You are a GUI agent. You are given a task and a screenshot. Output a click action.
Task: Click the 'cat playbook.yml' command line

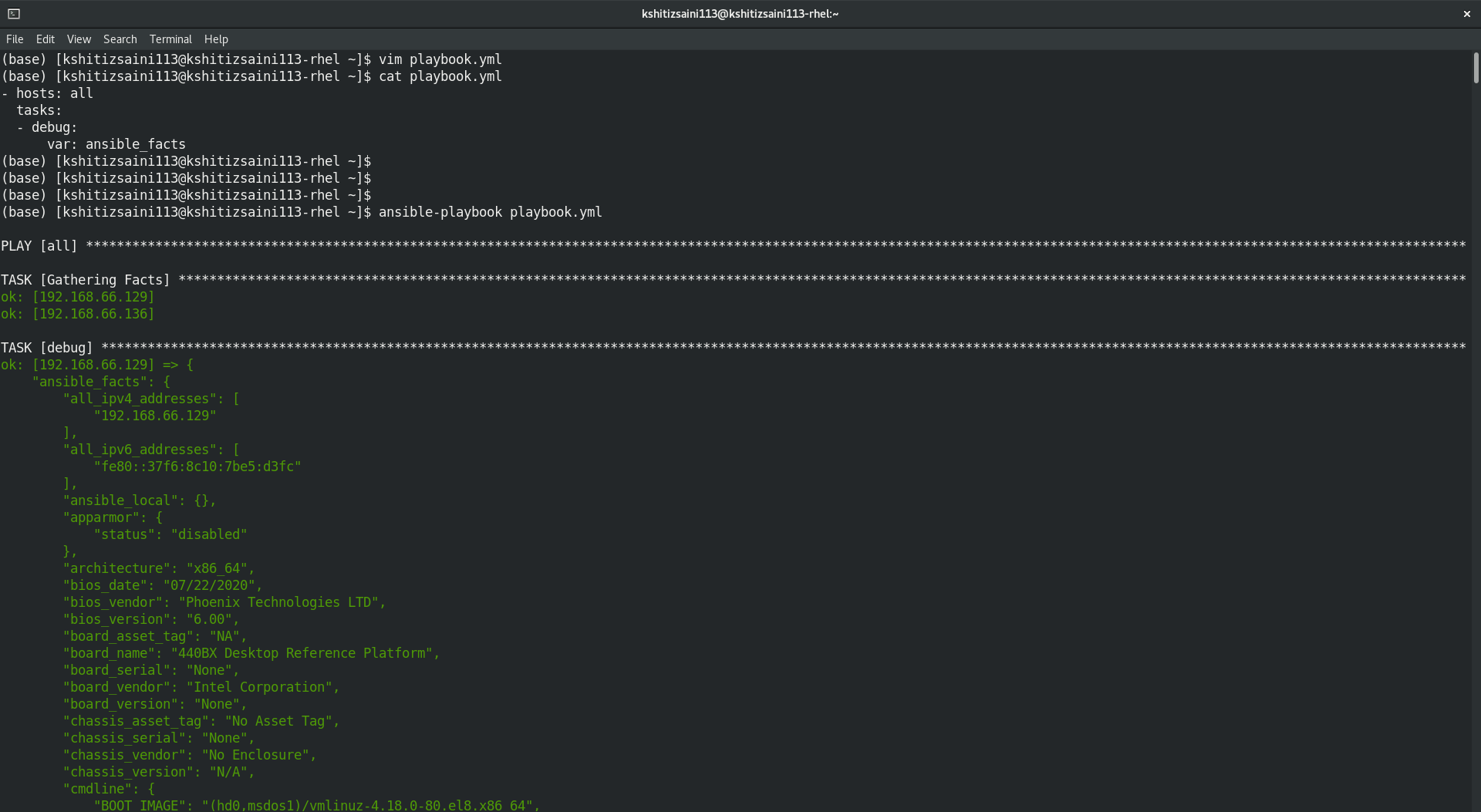coord(440,76)
